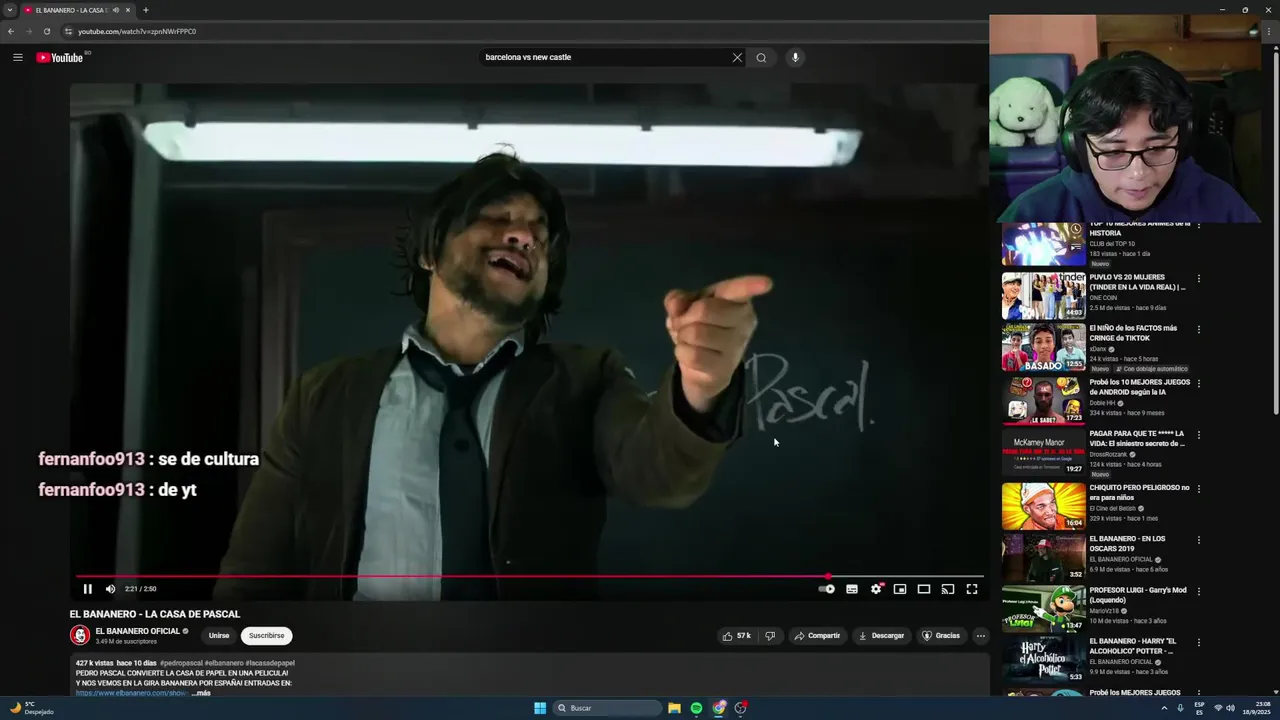Open options for 'PAGAR PARA QUE TE' video
This screenshot has height=720, width=1280.
[x=1199, y=435]
